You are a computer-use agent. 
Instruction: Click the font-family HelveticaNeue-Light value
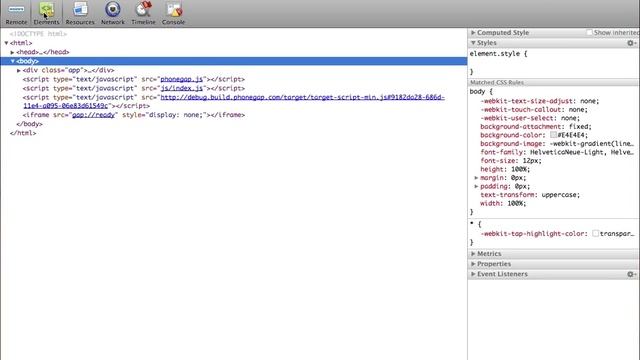click(582, 152)
